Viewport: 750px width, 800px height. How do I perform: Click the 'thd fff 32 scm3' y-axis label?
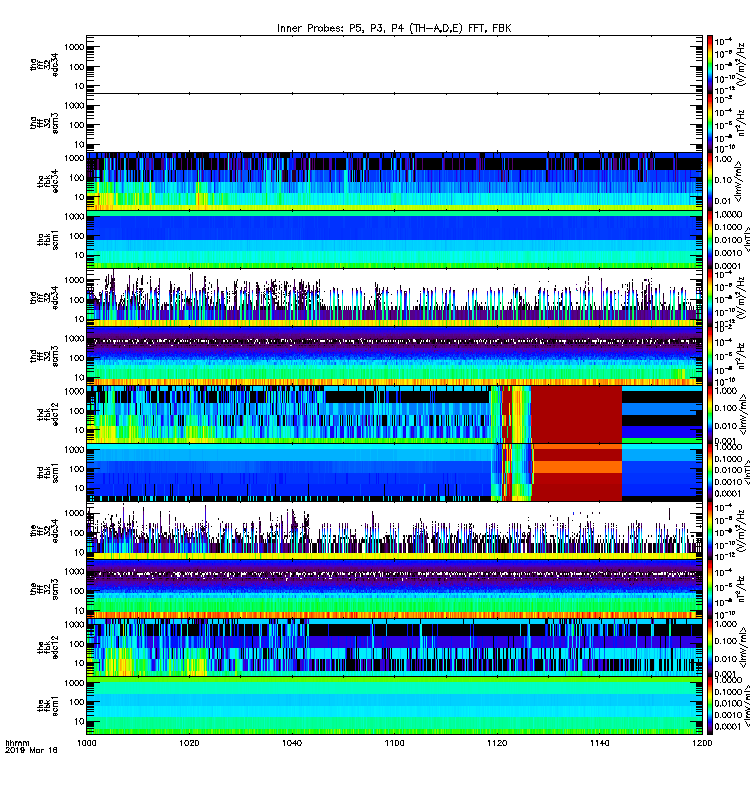(44, 356)
